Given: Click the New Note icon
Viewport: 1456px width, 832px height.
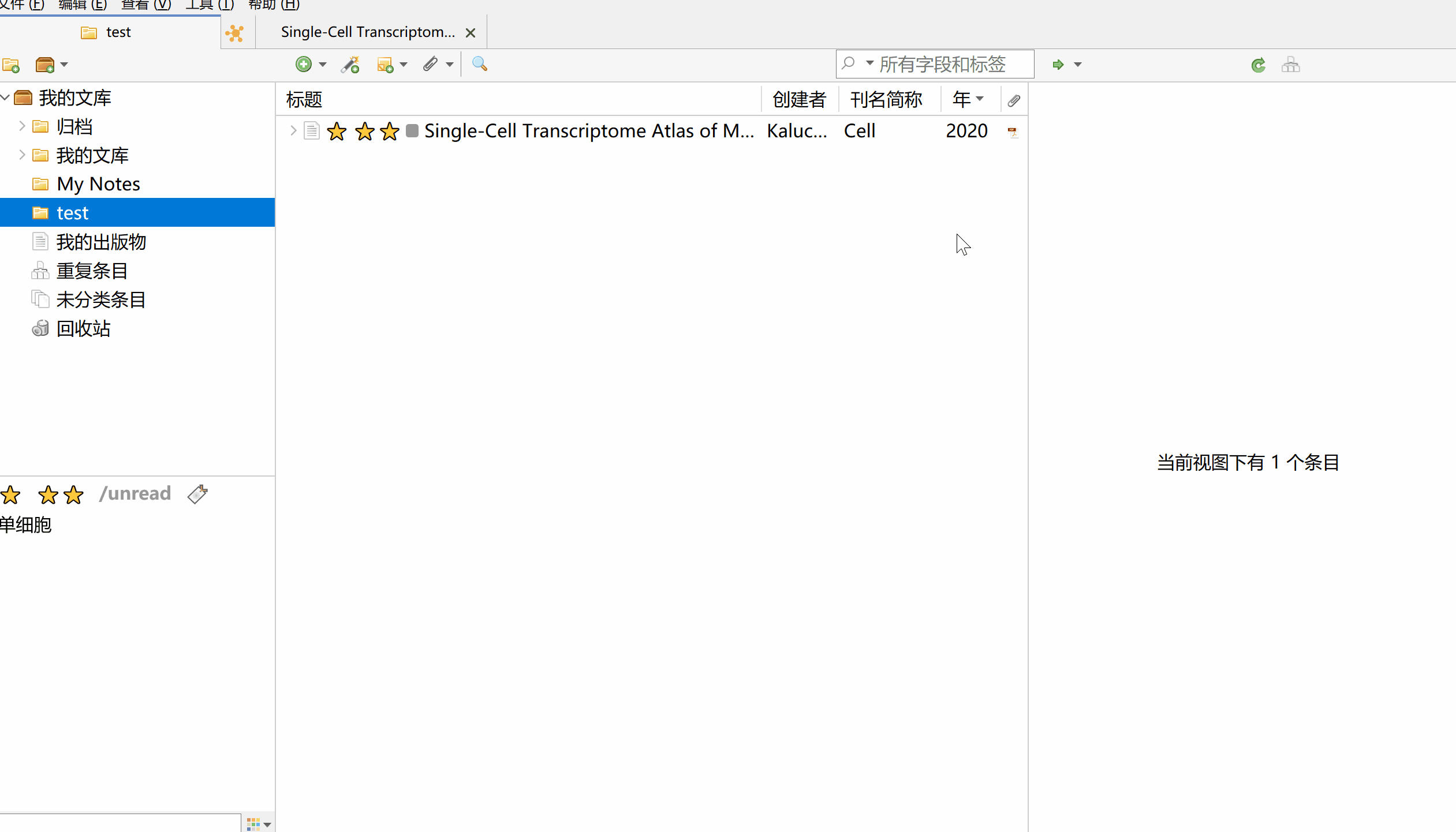Looking at the screenshot, I should 385,64.
